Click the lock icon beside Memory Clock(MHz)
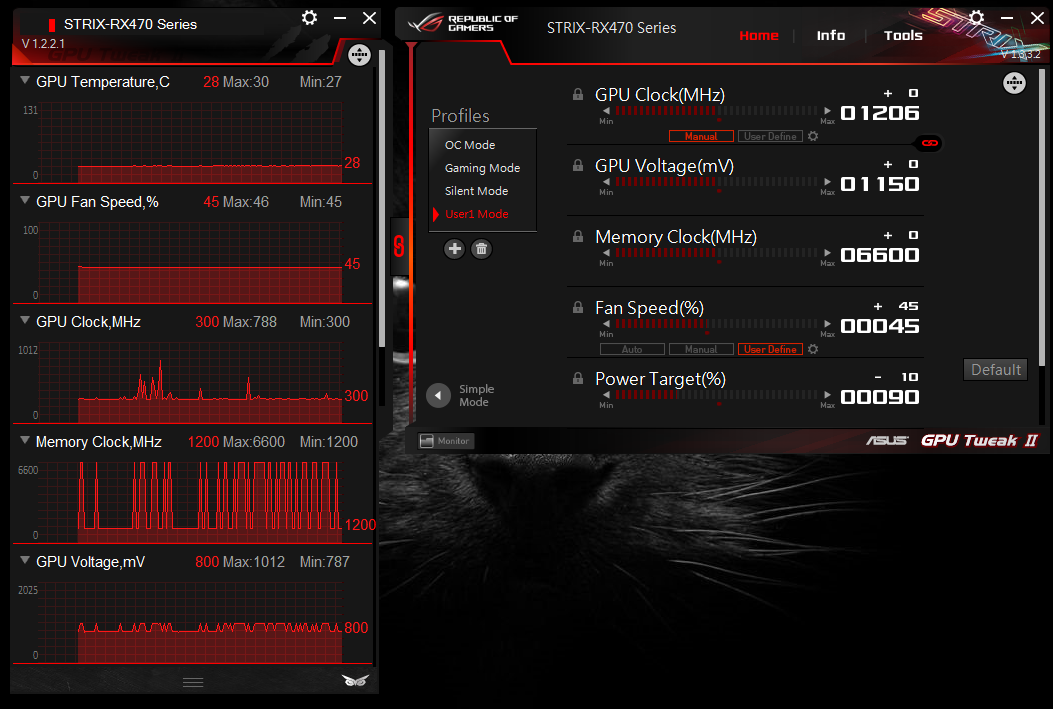Viewport: 1053px width, 709px height. coord(578,236)
